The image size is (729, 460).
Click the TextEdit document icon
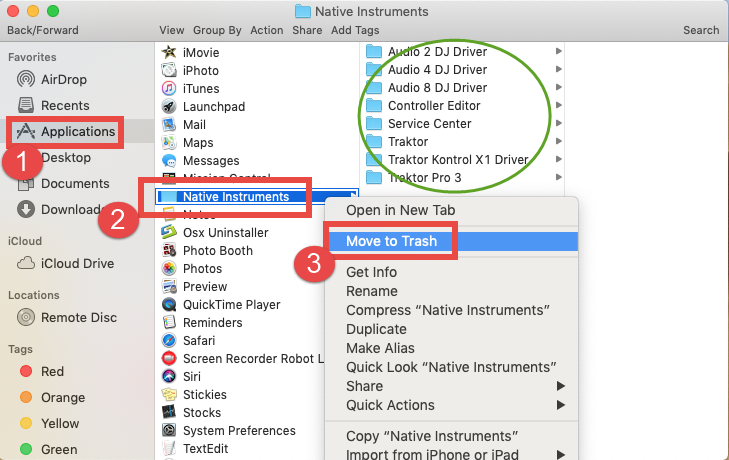click(x=169, y=448)
